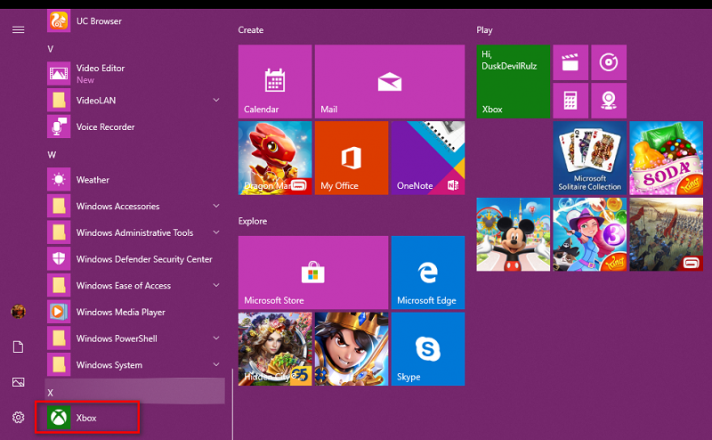Open the Groove Music small tile
712x440 pixels.
608,62
